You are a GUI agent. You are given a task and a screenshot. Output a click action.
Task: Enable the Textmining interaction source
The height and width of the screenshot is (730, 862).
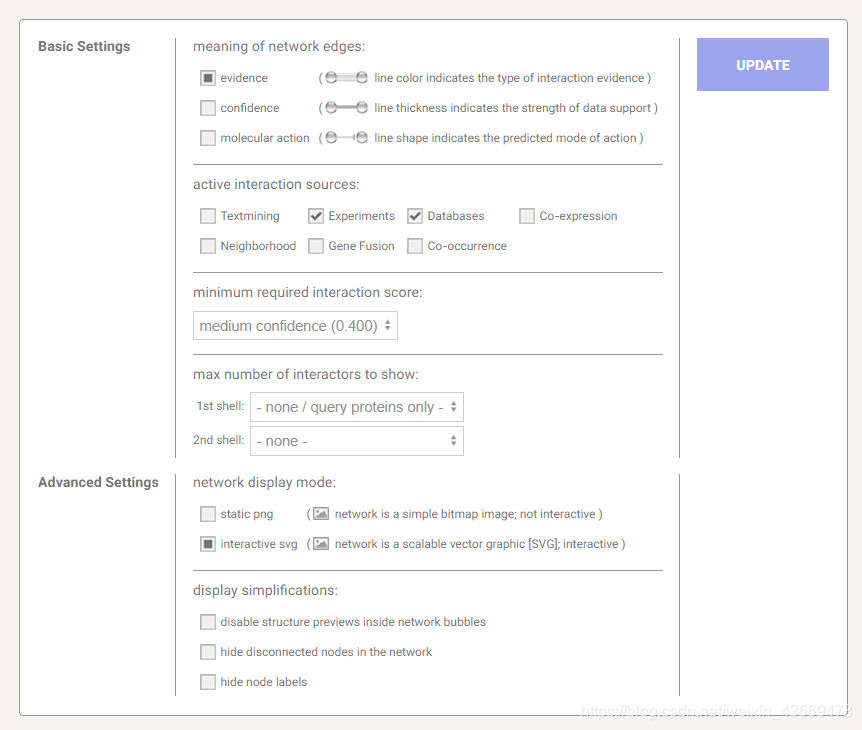(208, 216)
